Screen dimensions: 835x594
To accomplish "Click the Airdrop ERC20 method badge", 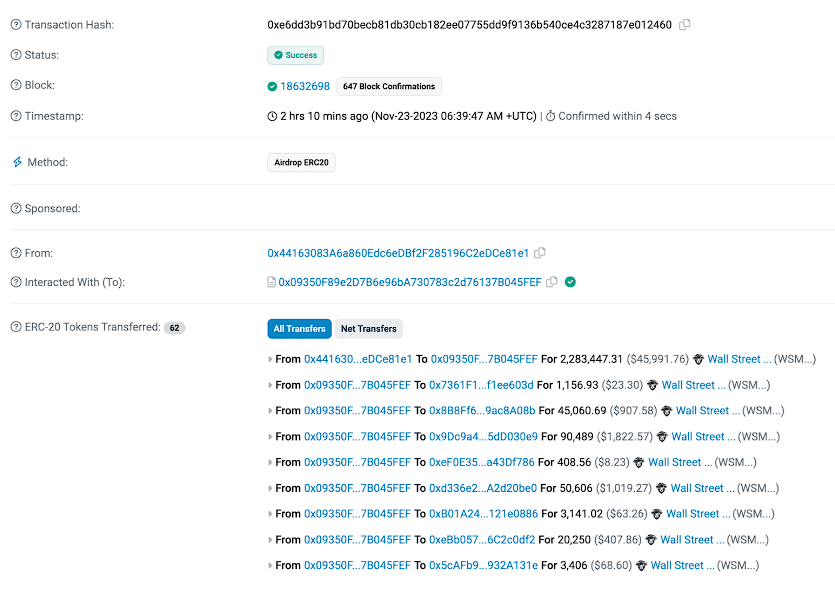I will [x=301, y=162].
